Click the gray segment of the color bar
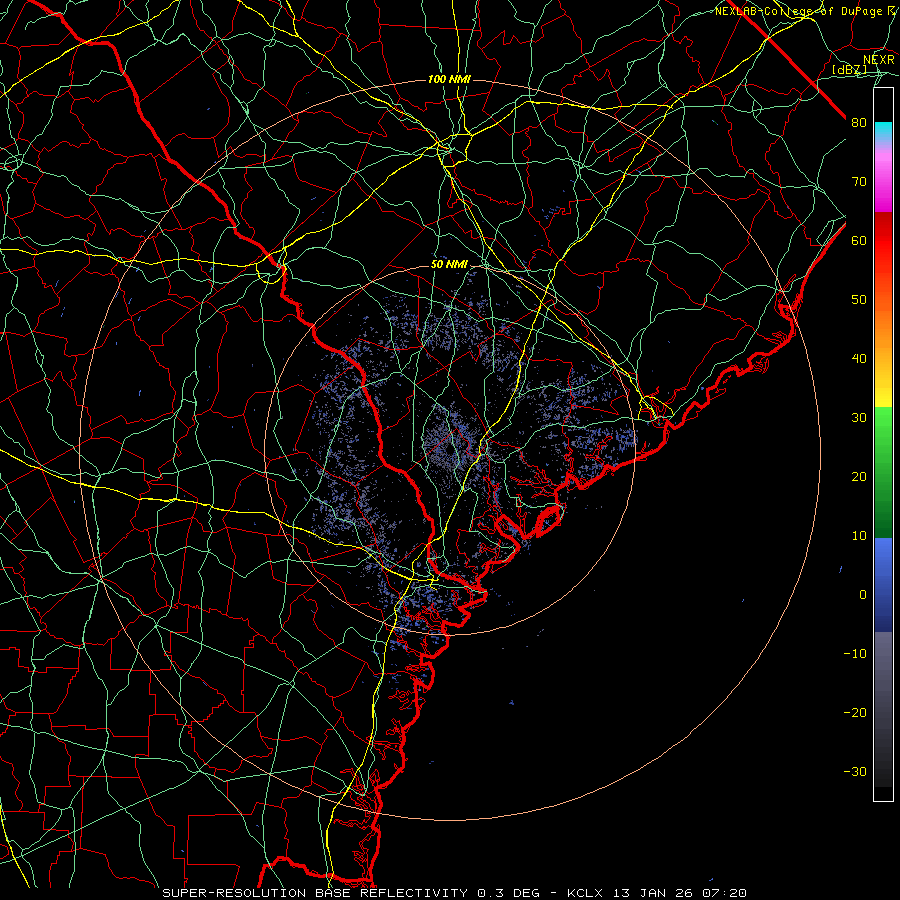 [883, 709]
